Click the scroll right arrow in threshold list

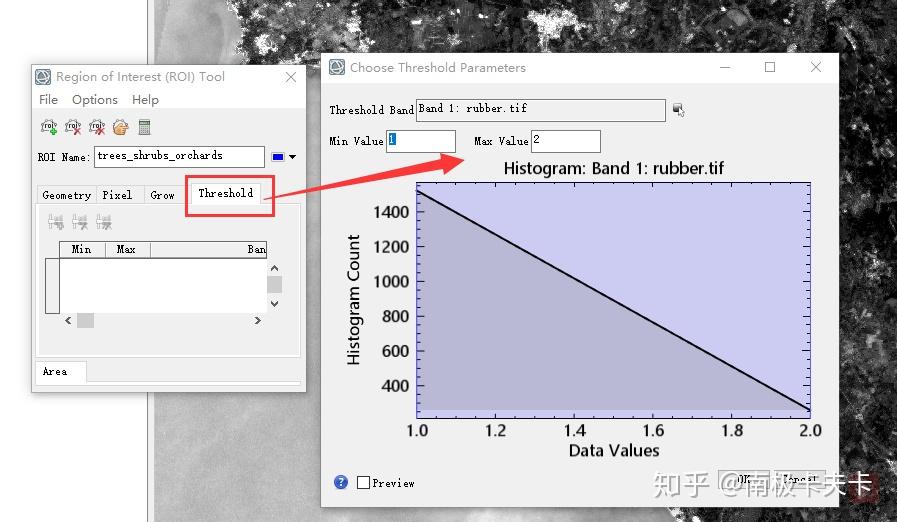pyautogui.click(x=257, y=321)
